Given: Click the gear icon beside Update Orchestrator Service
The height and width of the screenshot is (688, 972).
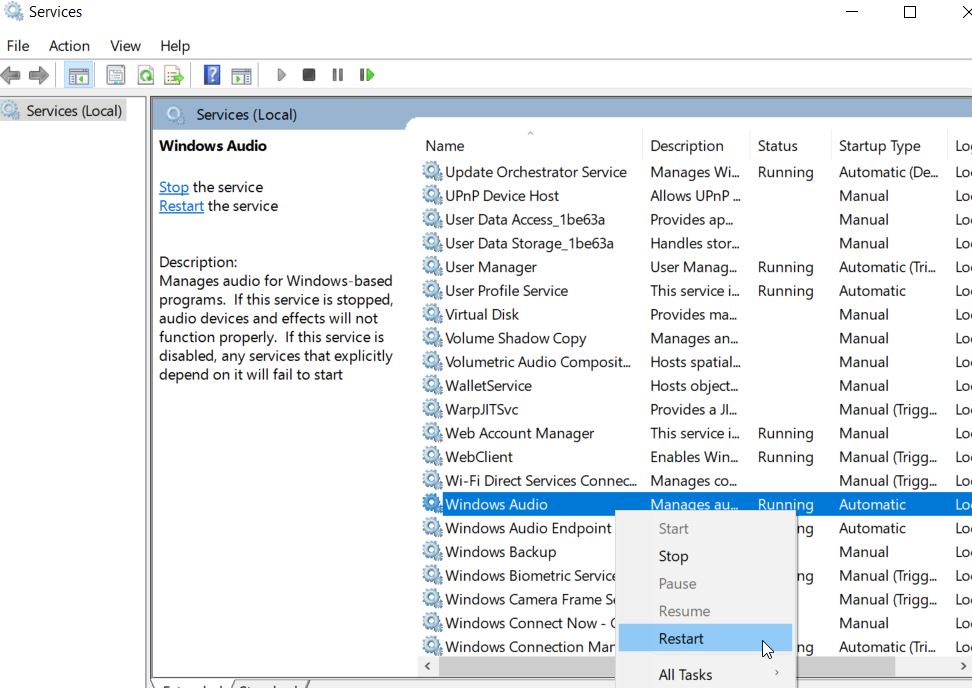Looking at the screenshot, I should click(x=432, y=171).
